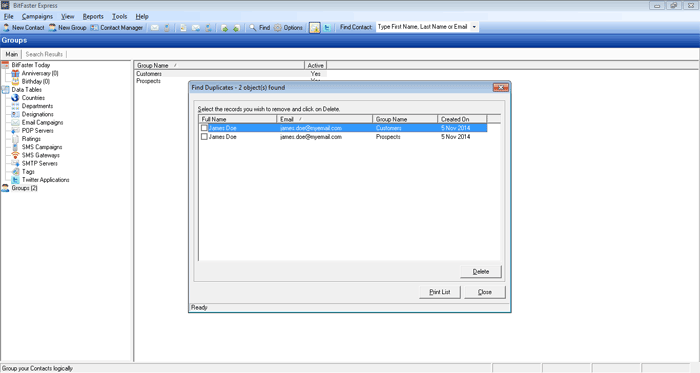Click the SMS Gateways signal icon

coord(15,155)
